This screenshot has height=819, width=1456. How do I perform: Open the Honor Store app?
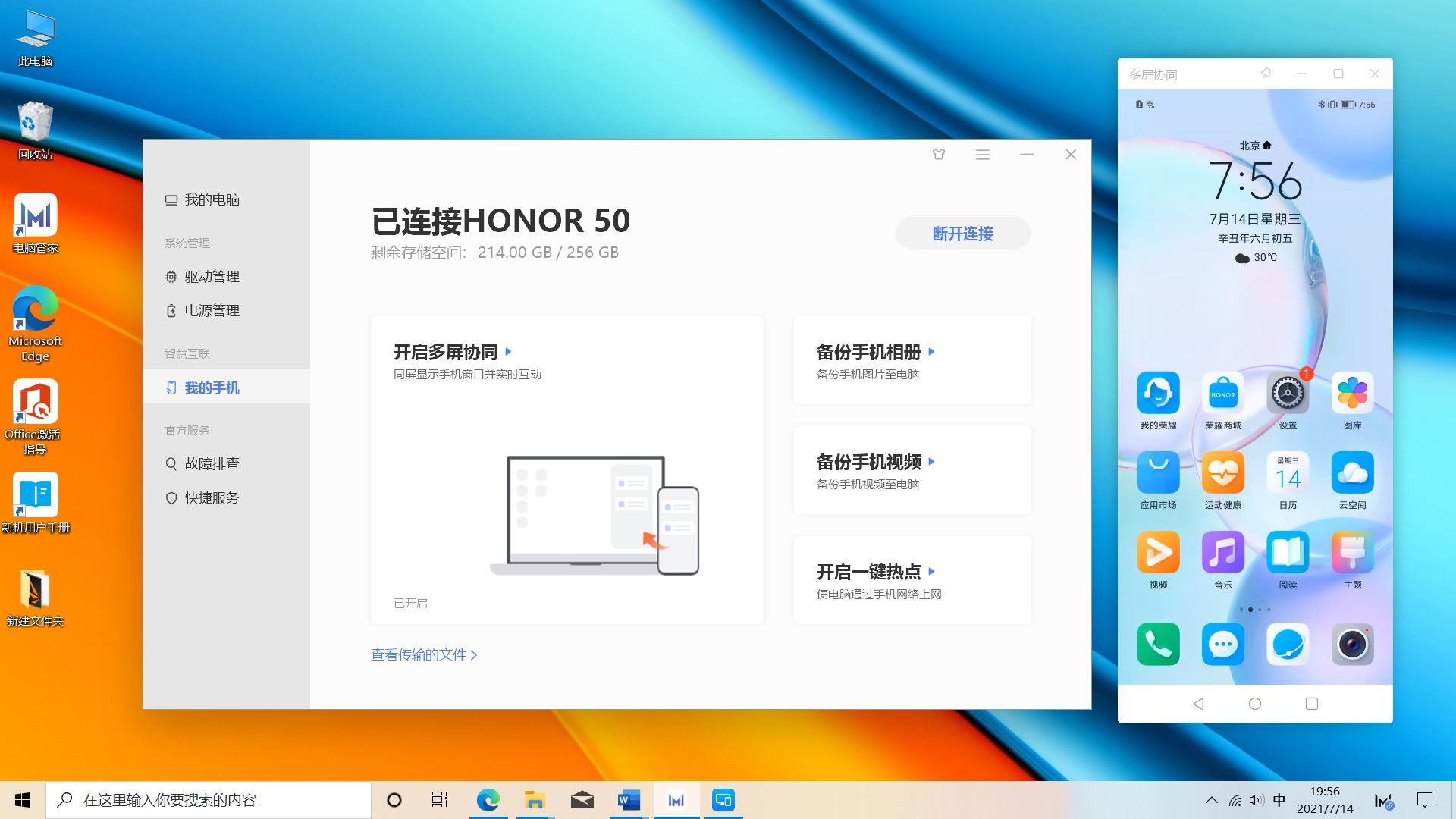pyautogui.click(x=1222, y=394)
